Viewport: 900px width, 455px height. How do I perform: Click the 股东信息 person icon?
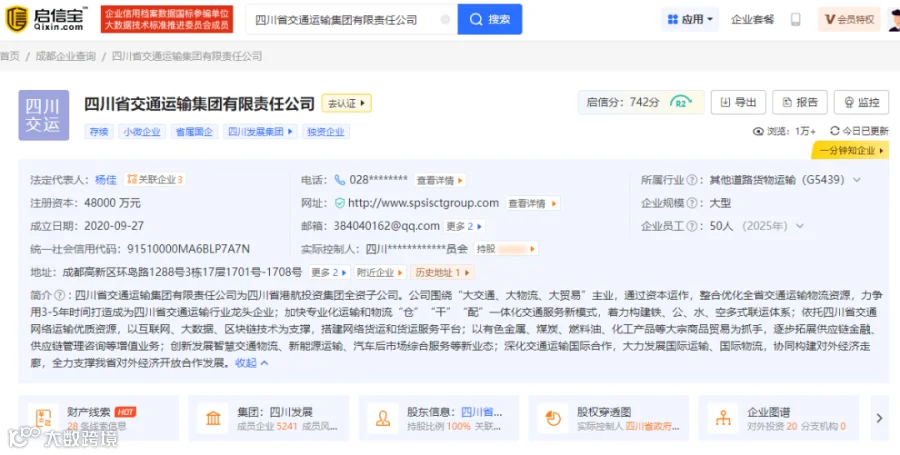point(383,419)
